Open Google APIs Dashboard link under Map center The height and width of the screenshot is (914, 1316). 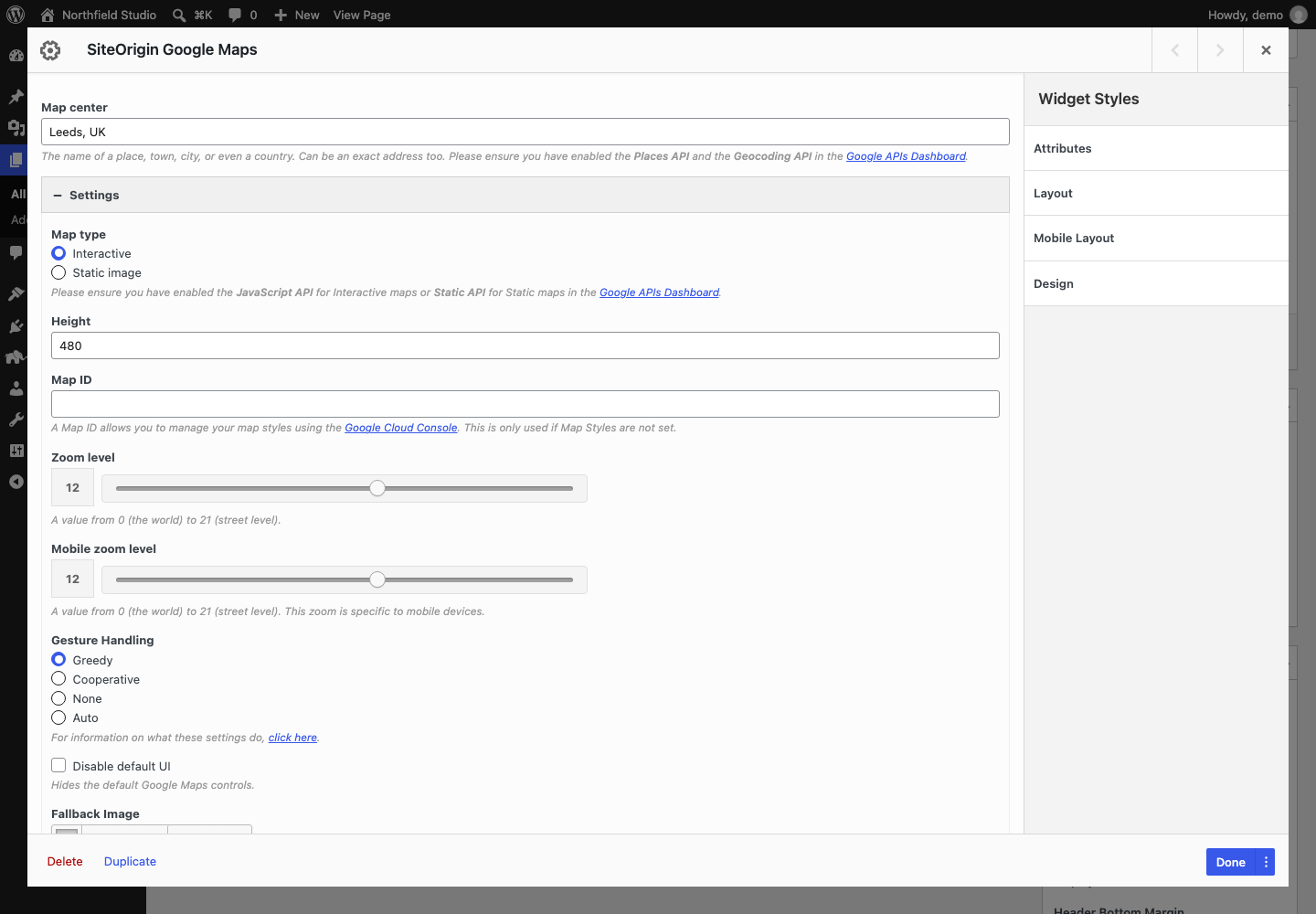click(x=906, y=156)
